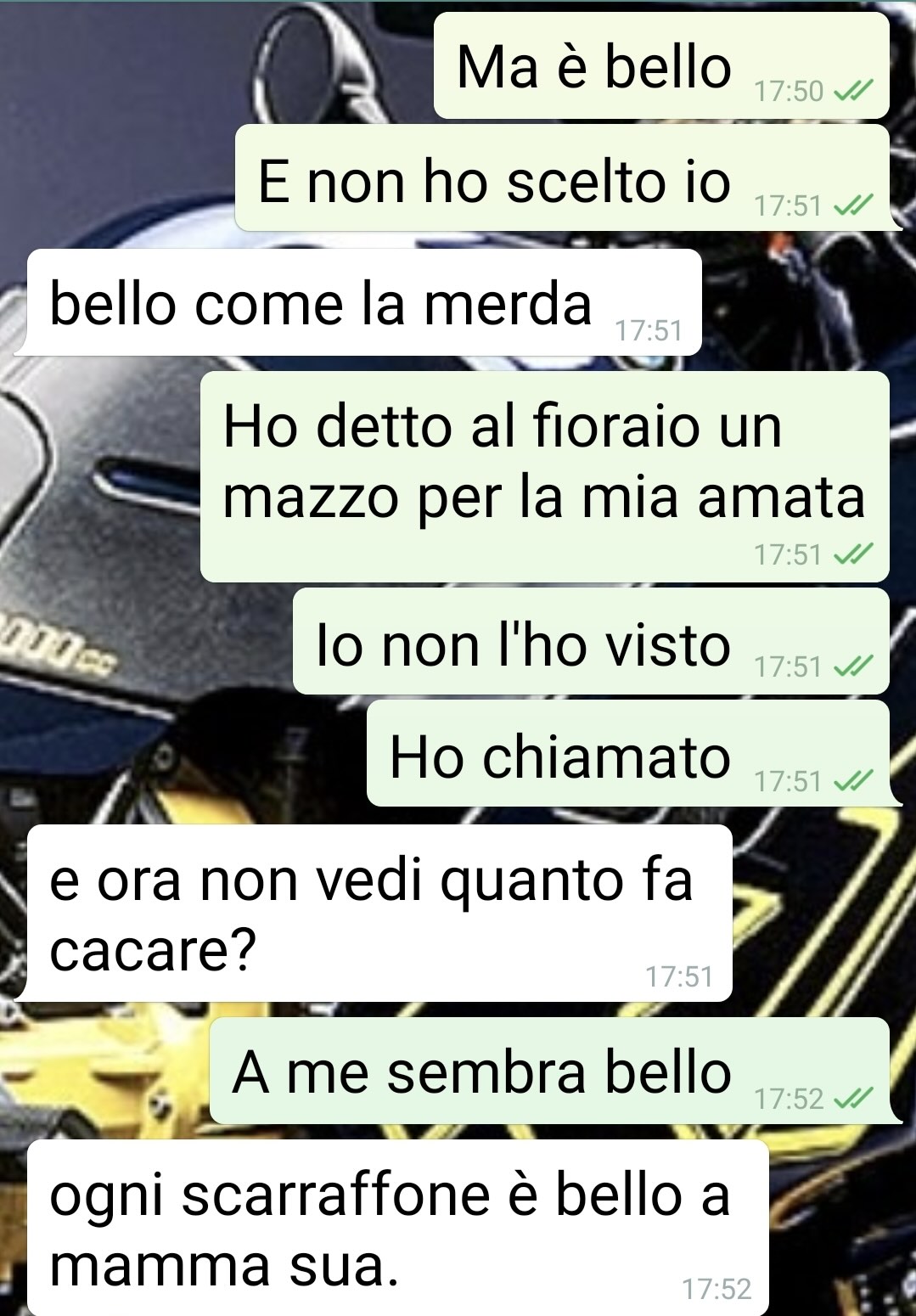Click double-check icon on the fioraio message

(853, 554)
